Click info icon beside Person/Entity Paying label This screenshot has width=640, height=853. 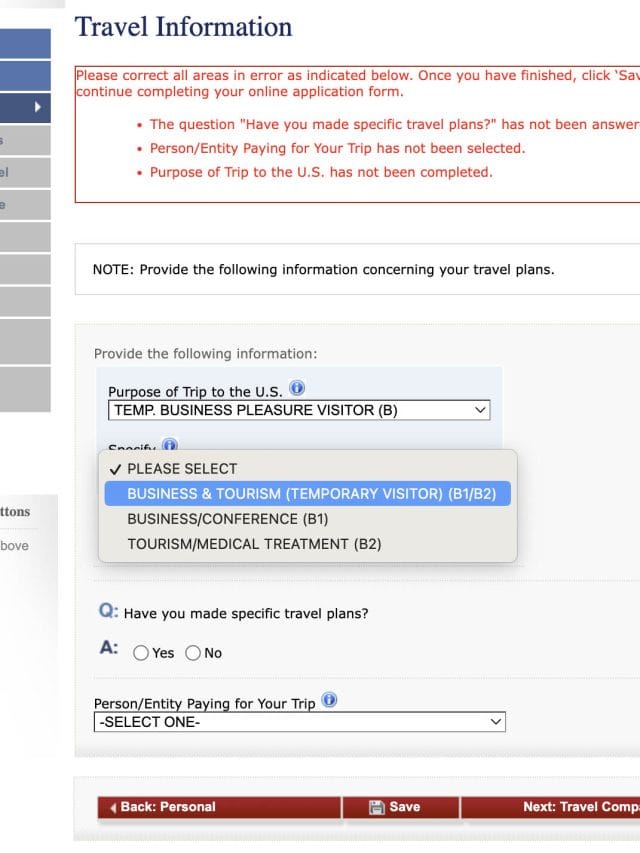330,701
